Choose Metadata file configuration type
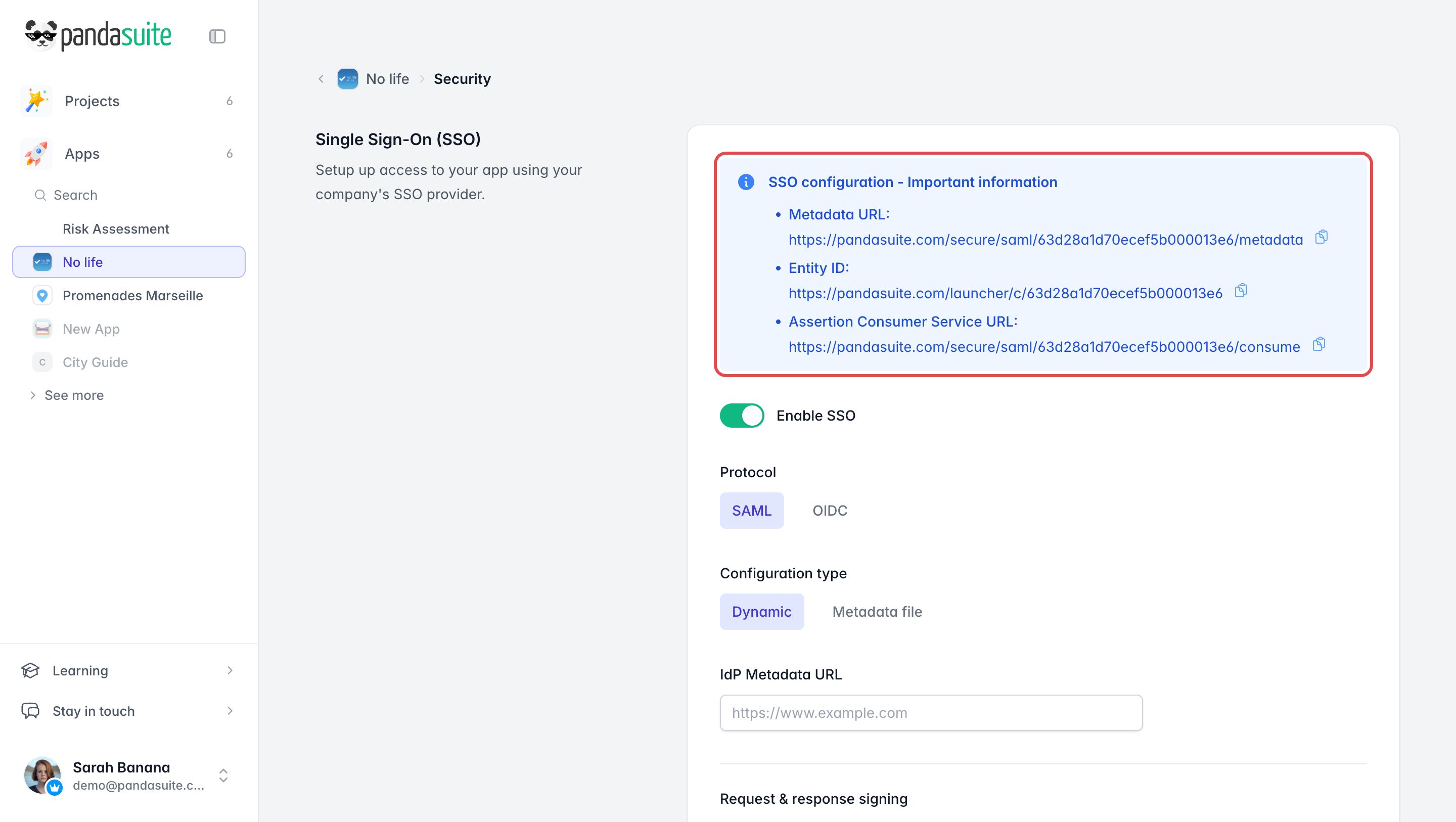 pyautogui.click(x=877, y=612)
